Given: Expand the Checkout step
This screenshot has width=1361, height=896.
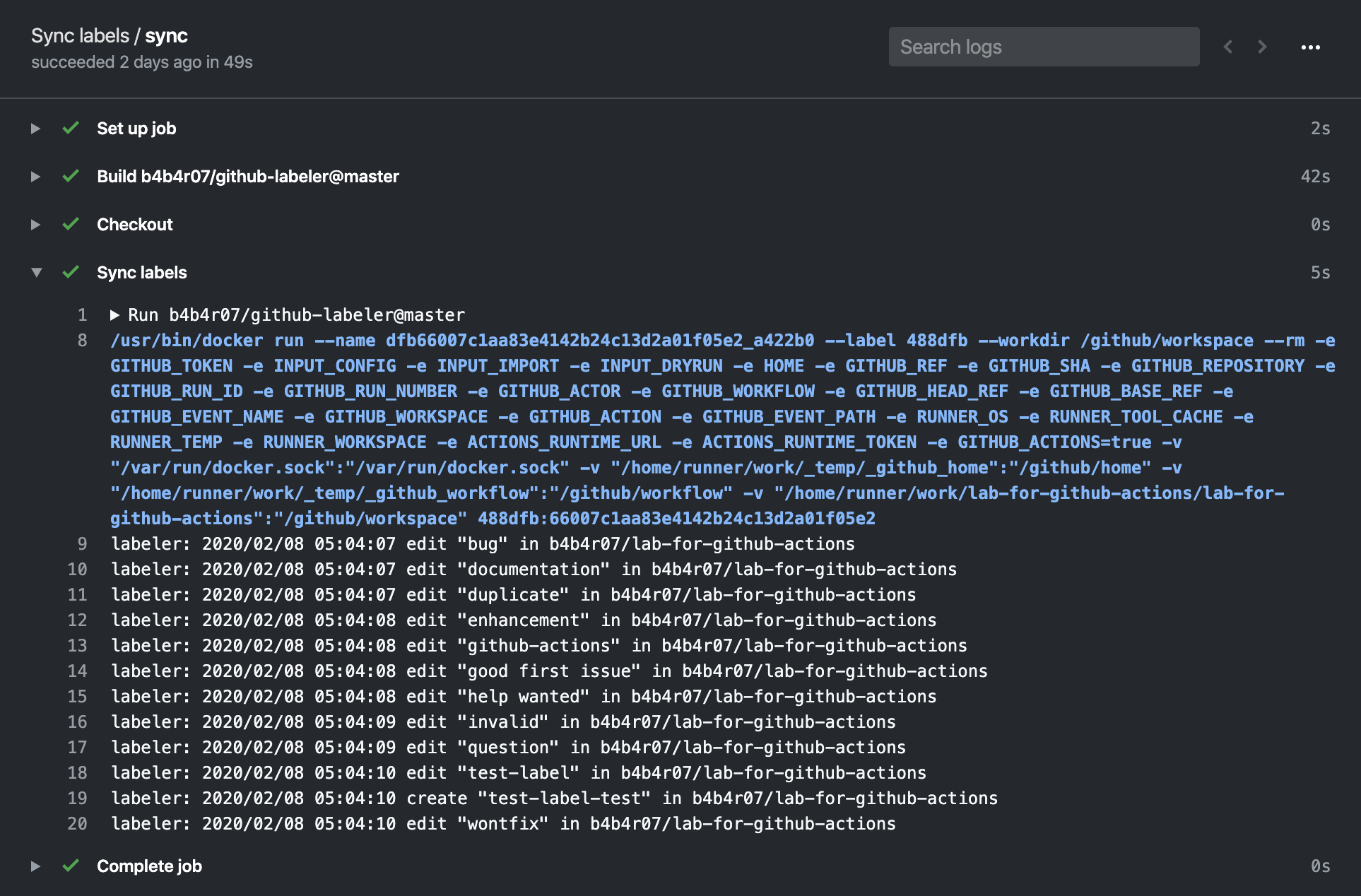Looking at the screenshot, I should pyautogui.click(x=35, y=225).
